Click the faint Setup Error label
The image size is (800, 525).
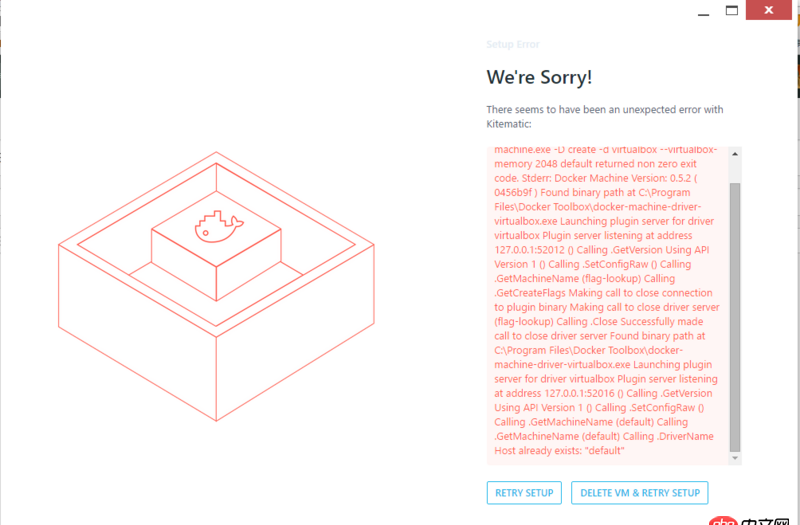coord(513,44)
